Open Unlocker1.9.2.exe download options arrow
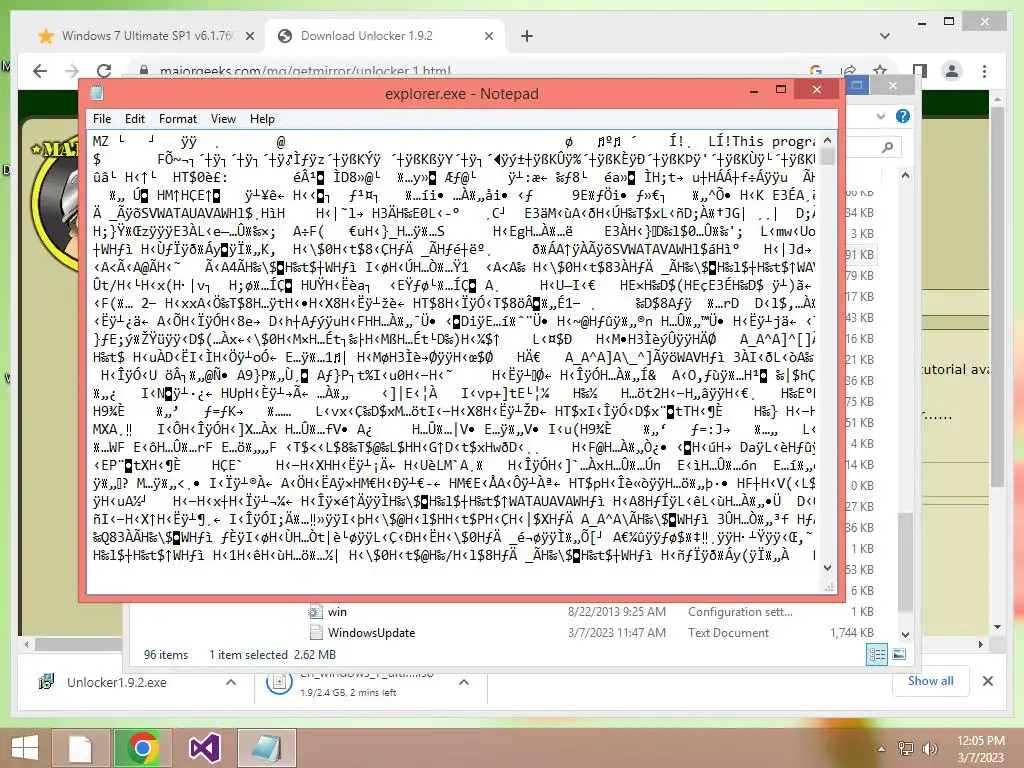Viewport: 1024px width, 768px height. click(x=231, y=682)
